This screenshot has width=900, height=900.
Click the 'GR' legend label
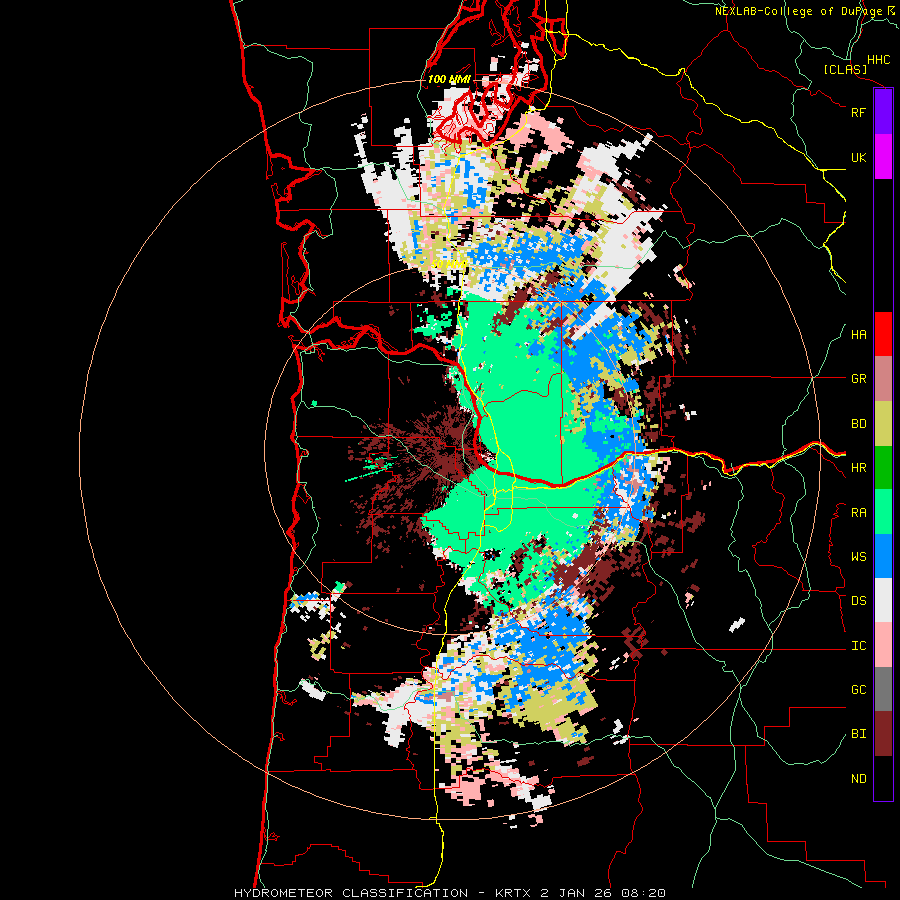(x=858, y=379)
